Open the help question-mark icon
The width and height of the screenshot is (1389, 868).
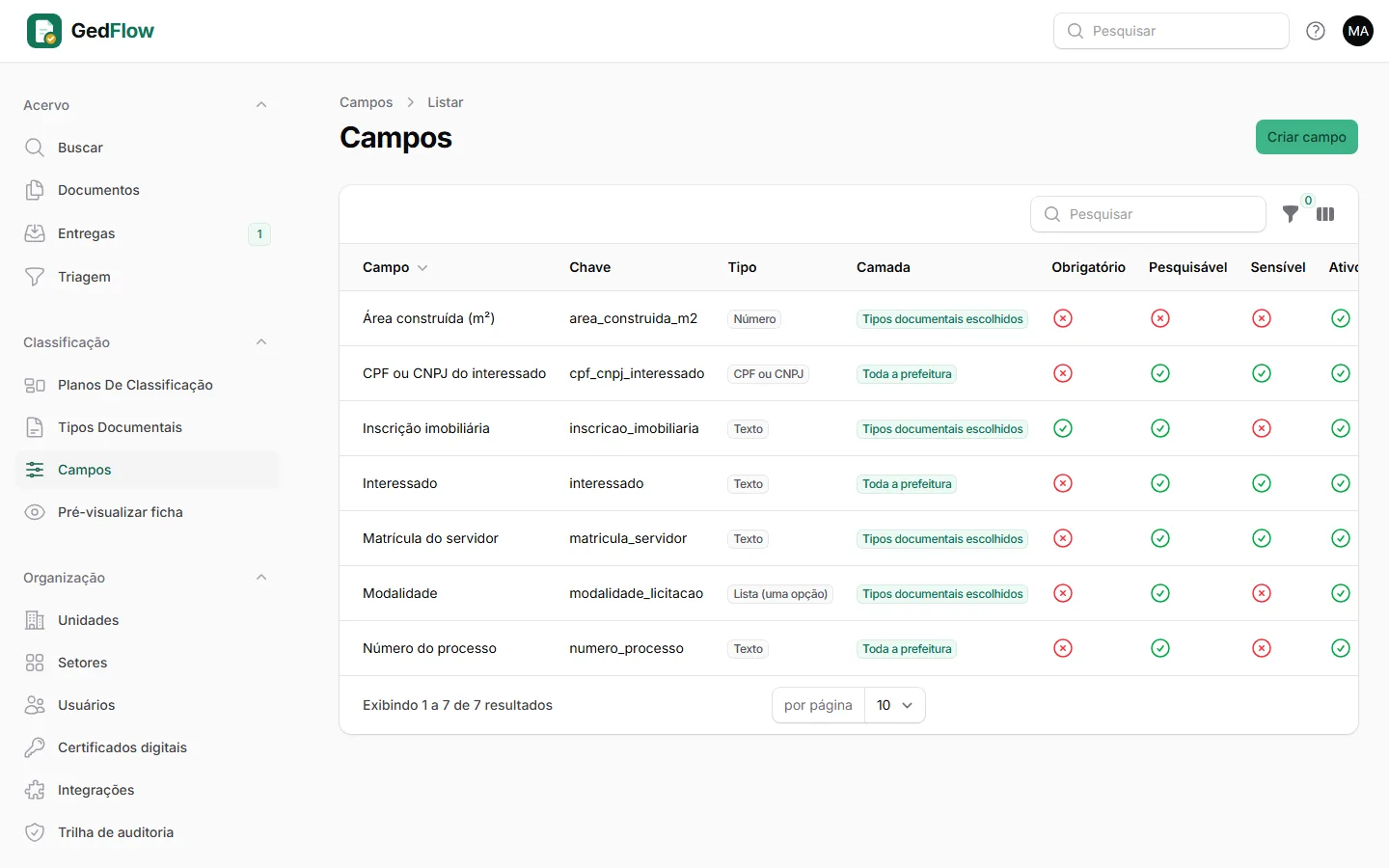[x=1316, y=31]
